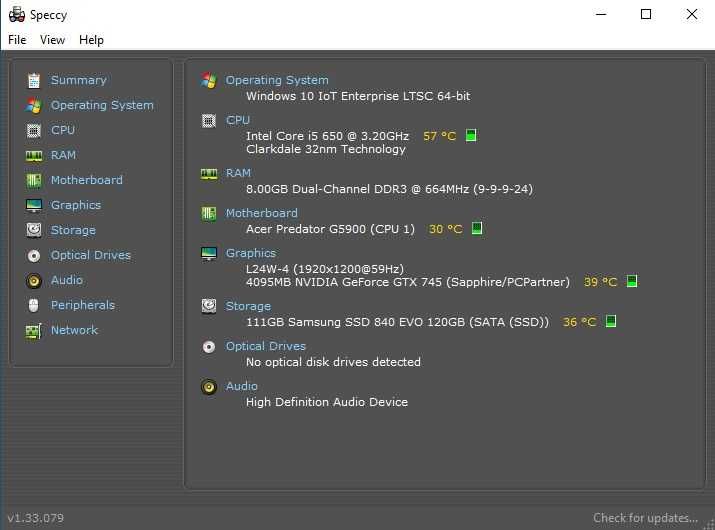
Task: Go to the Graphics section in sidebar
Action: click(x=76, y=205)
